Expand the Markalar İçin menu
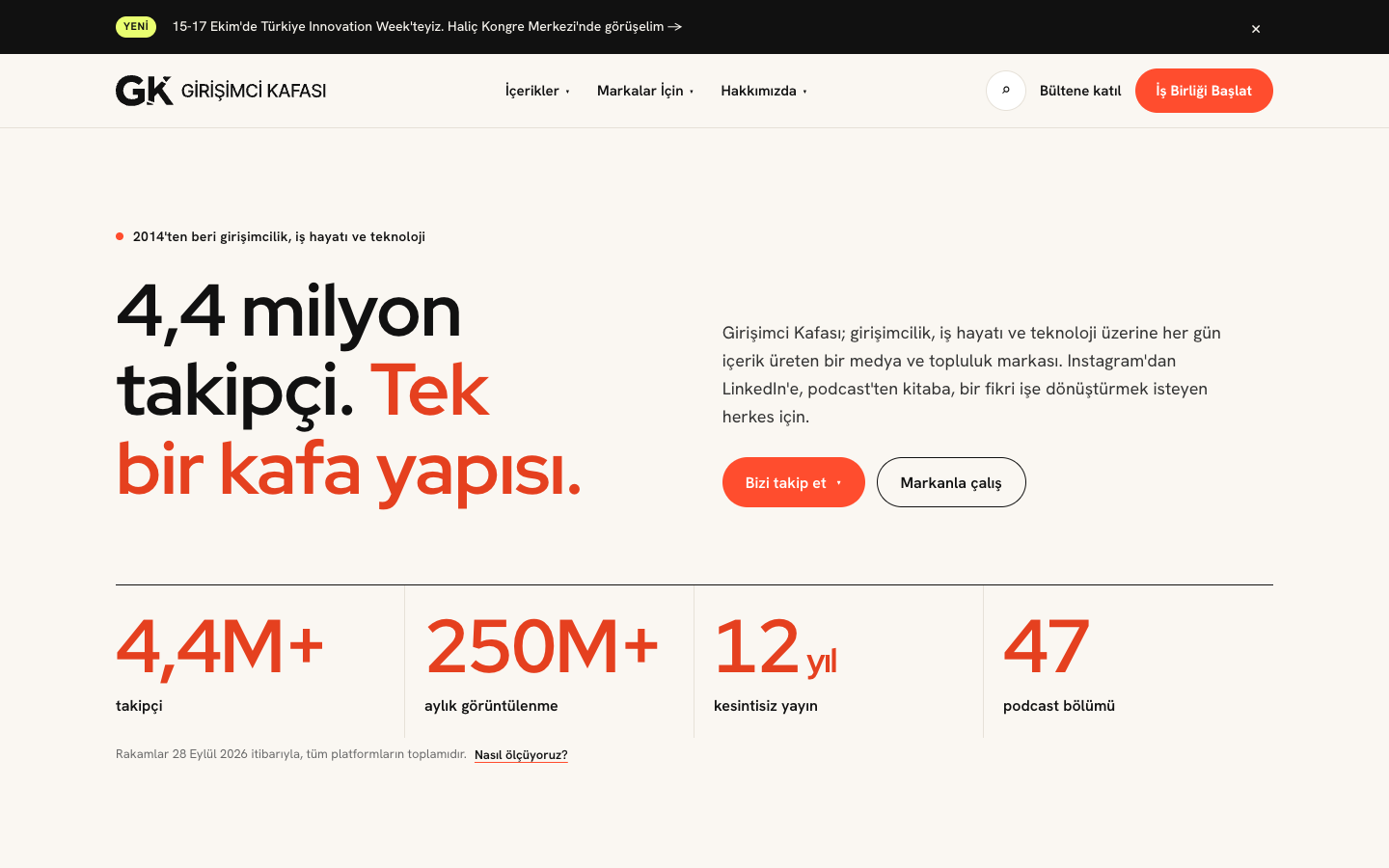The width and height of the screenshot is (1389, 868). click(645, 91)
